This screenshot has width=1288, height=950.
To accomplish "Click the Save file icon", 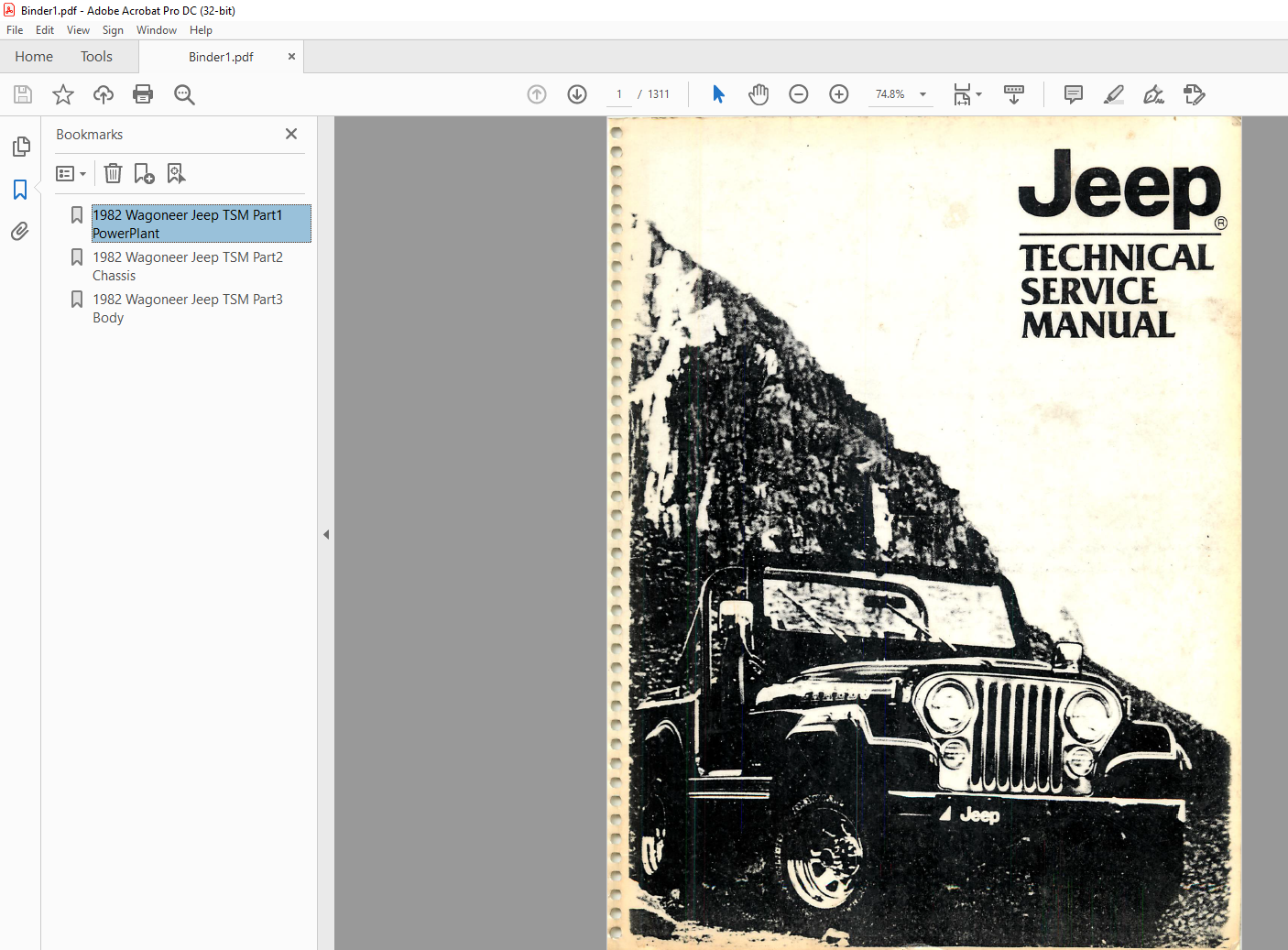I will (23, 94).
